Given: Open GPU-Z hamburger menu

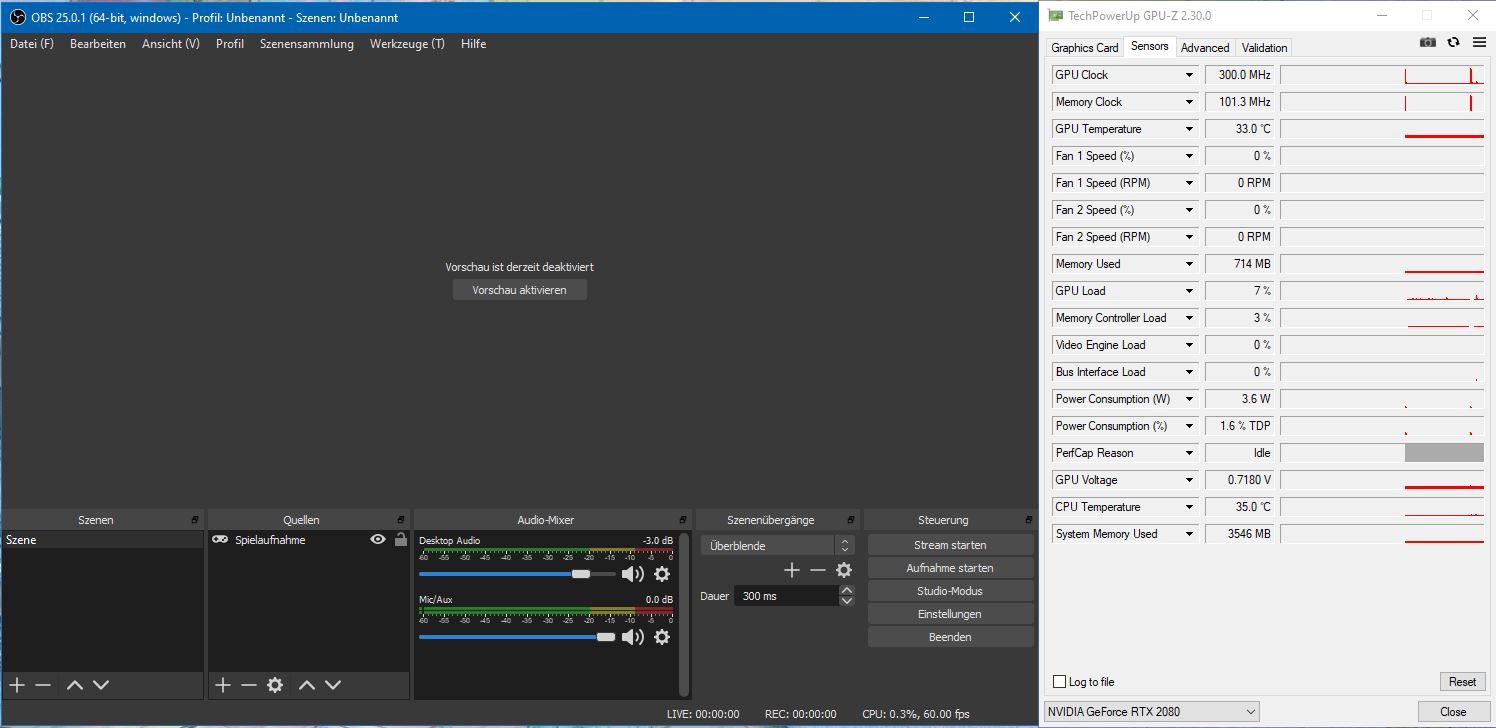Looking at the screenshot, I should (x=1479, y=42).
